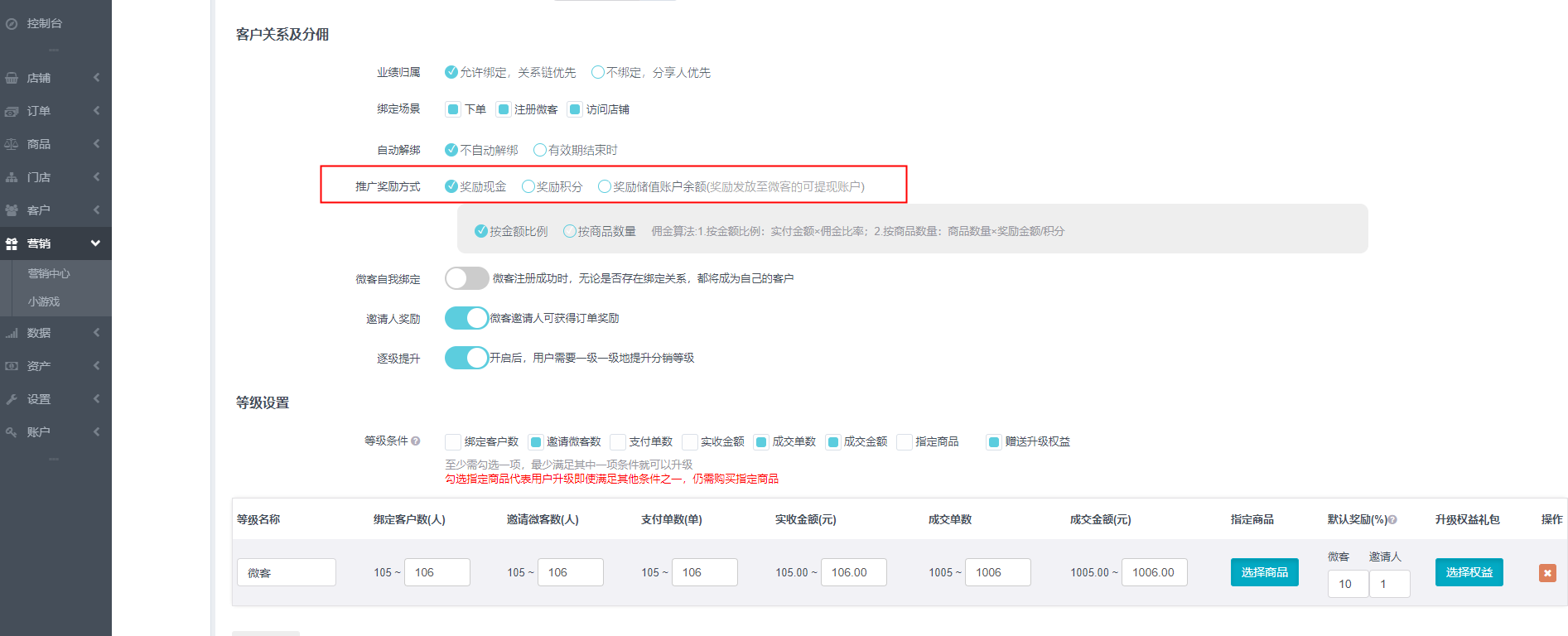The image size is (1568, 636).
Task: Click the help icon beside 等级条件
Action: (x=416, y=441)
